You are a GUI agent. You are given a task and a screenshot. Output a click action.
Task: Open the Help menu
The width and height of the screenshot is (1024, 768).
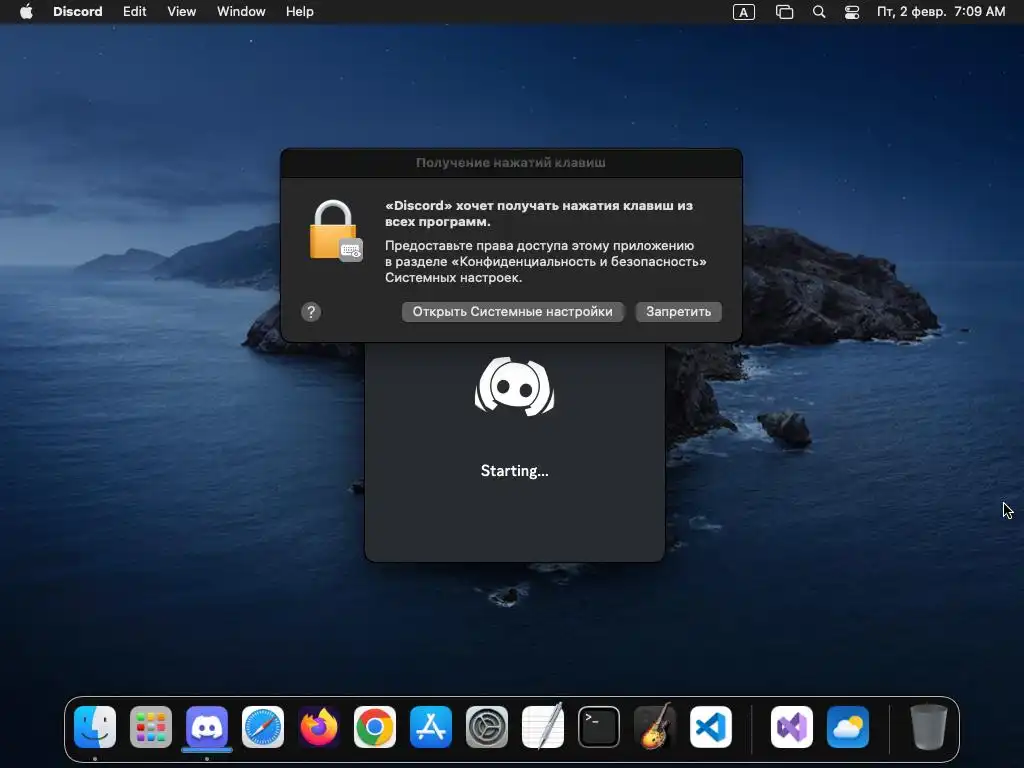[x=300, y=12]
